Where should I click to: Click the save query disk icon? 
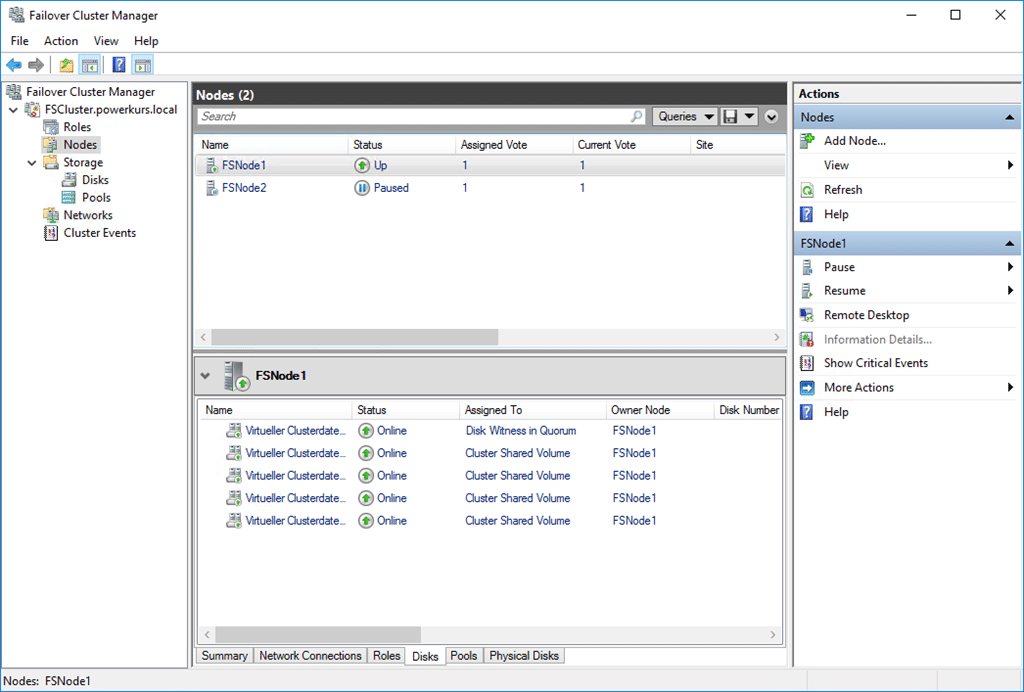730,117
